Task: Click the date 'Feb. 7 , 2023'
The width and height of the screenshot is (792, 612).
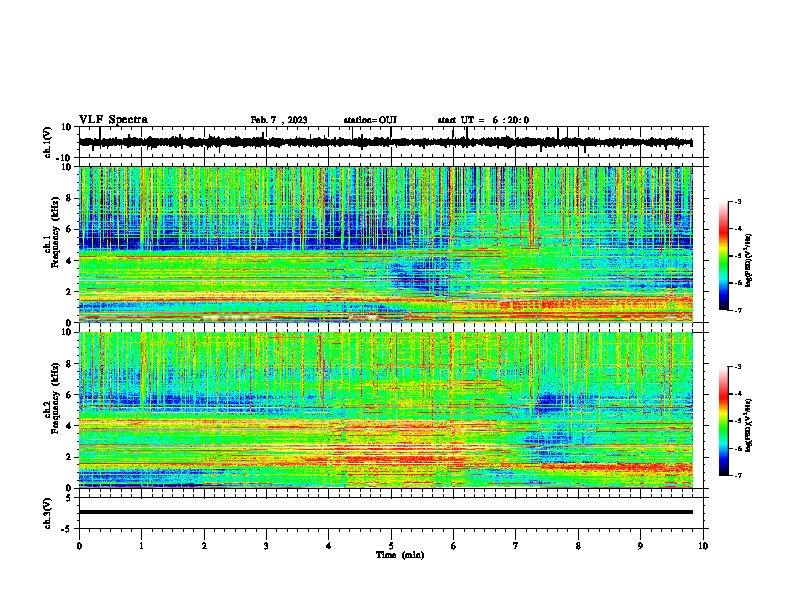Action: click(279, 120)
